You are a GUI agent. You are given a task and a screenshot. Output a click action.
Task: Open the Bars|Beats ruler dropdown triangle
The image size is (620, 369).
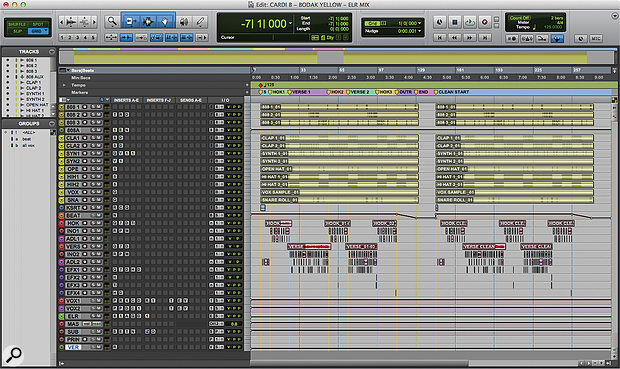68,70
